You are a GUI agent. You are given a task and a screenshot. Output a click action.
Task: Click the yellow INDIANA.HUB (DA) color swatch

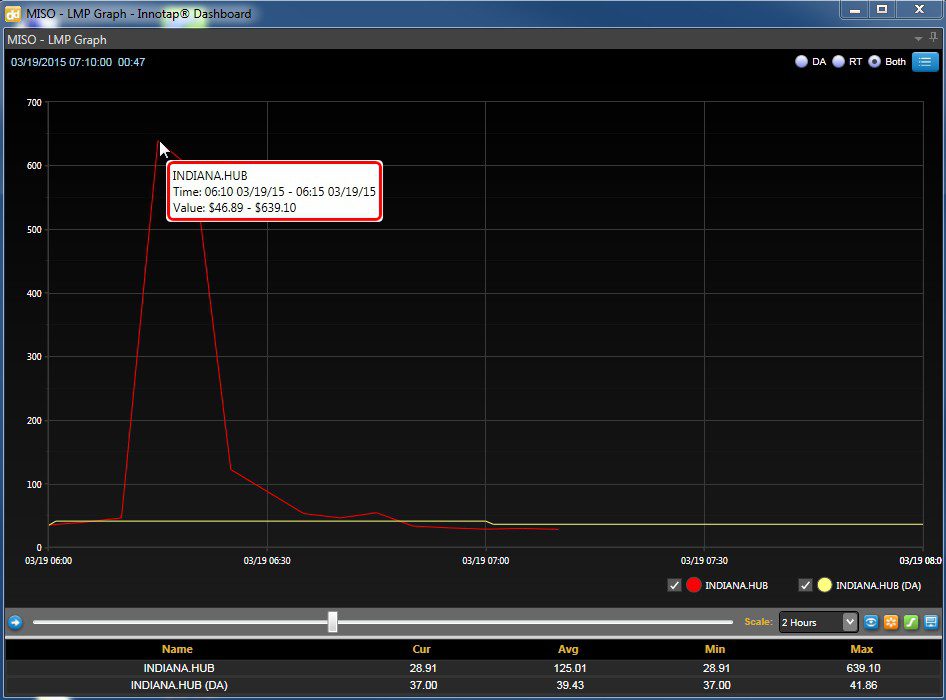824,585
